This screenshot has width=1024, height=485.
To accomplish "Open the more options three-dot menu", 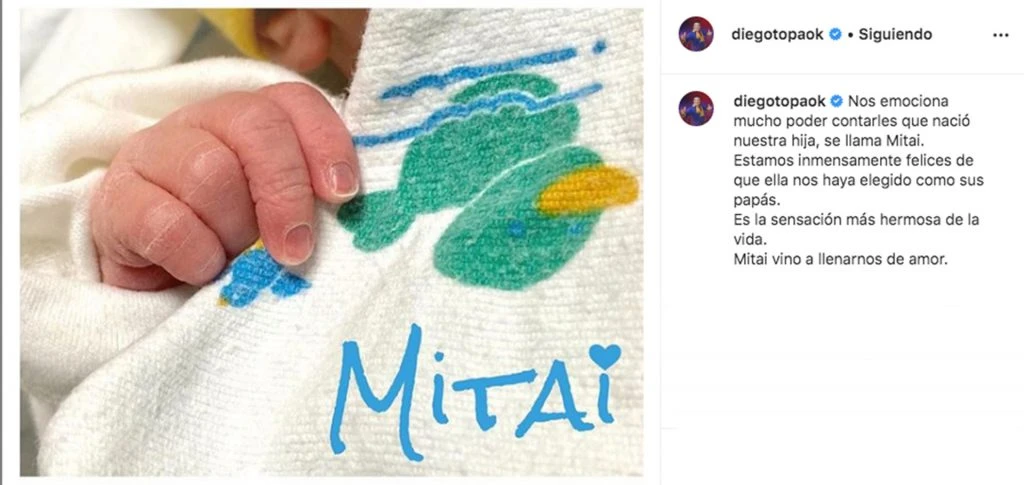I will point(1000,35).
